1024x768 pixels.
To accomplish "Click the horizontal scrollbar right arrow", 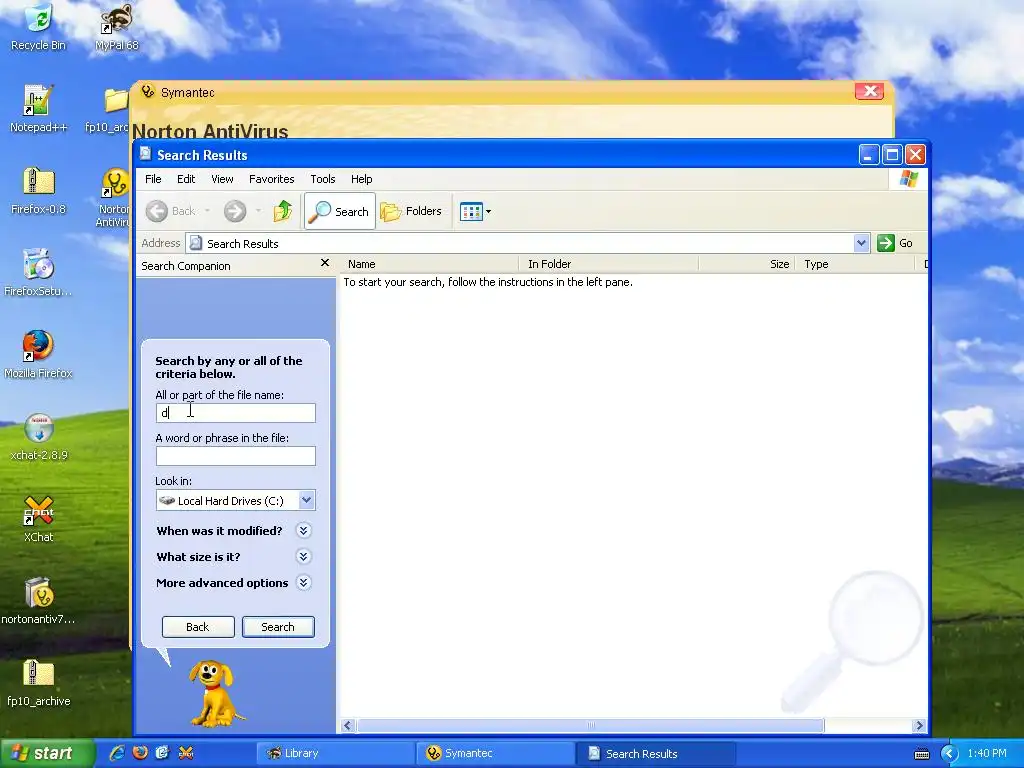I will point(920,726).
